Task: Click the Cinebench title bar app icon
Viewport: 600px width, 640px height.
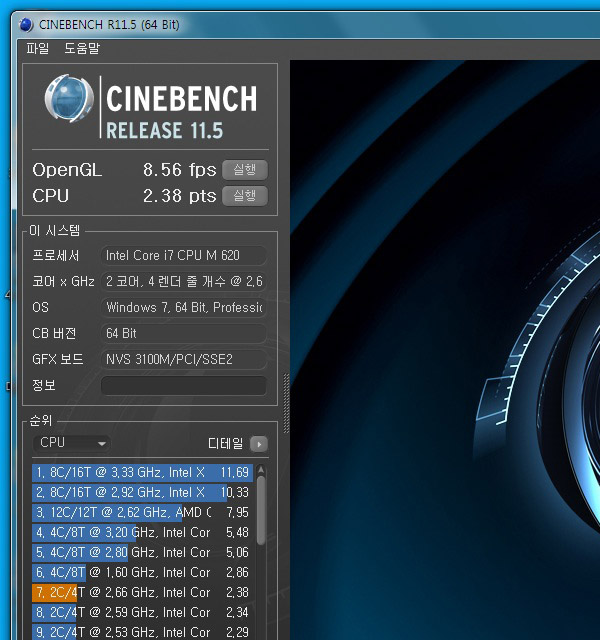Action: tap(26, 24)
